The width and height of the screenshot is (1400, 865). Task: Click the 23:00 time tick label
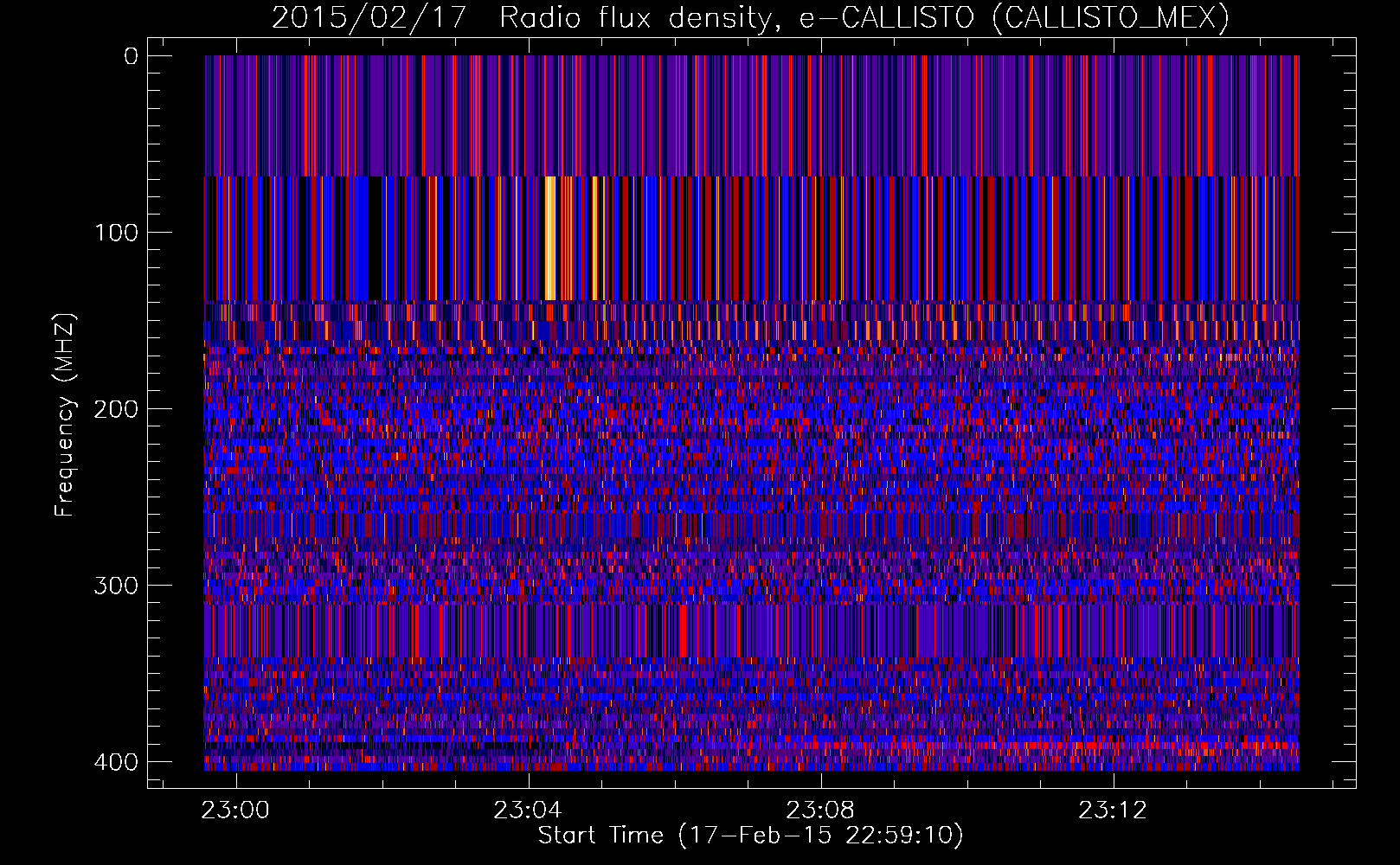click(235, 811)
